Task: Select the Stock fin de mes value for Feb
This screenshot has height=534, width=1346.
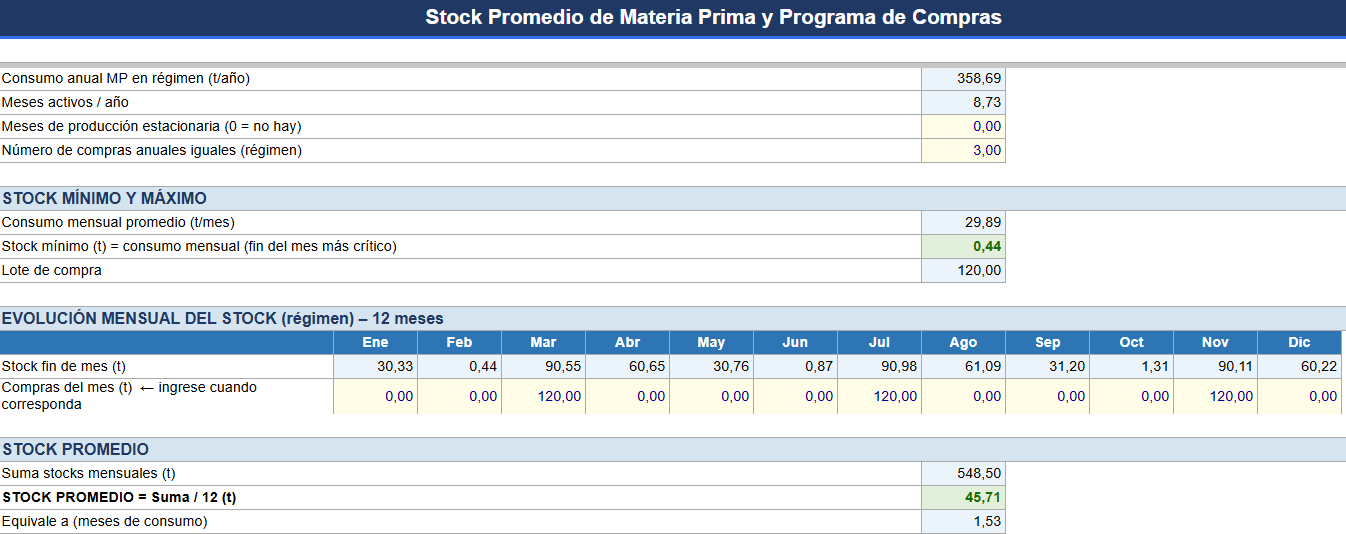Action: (460, 367)
